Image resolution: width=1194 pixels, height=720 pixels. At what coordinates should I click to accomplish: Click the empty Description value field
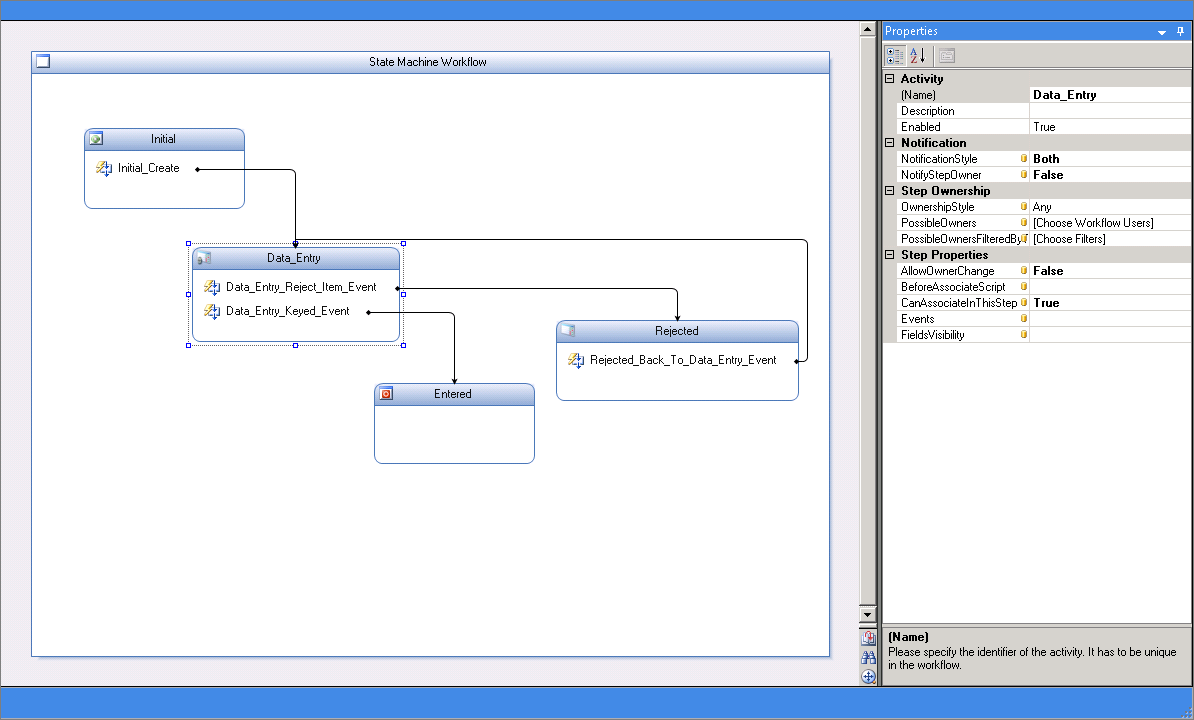1110,111
